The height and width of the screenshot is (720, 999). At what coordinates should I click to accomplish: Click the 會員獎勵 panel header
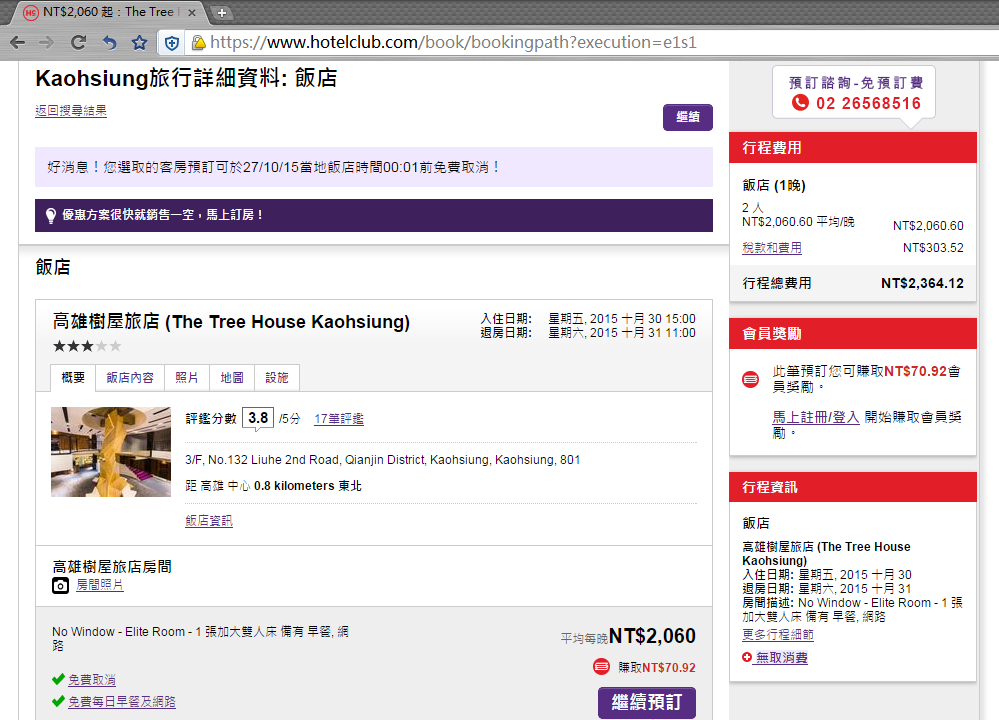[x=852, y=334]
